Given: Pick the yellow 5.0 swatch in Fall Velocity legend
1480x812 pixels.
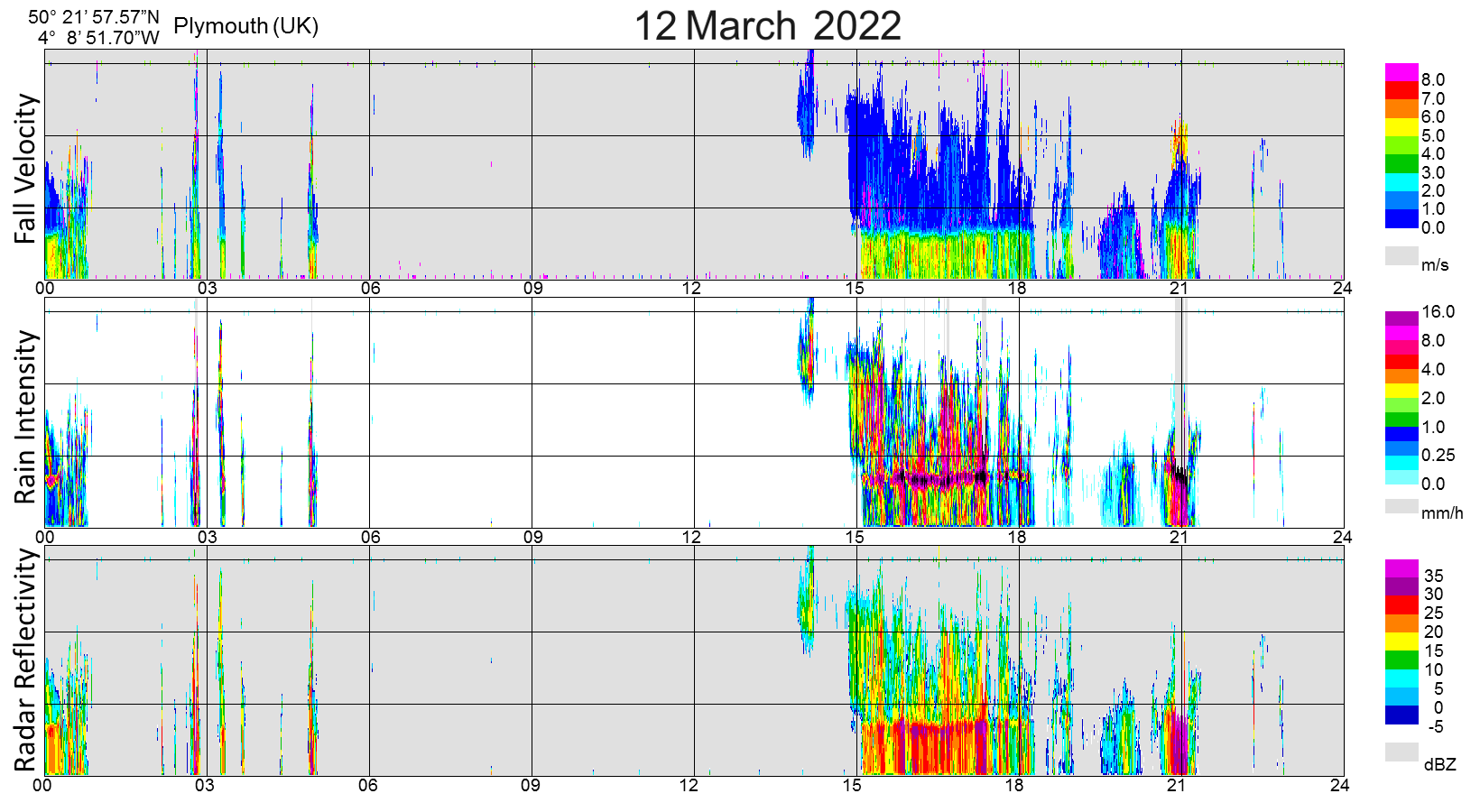Looking at the screenshot, I should pyautogui.click(x=1401, y=127).
